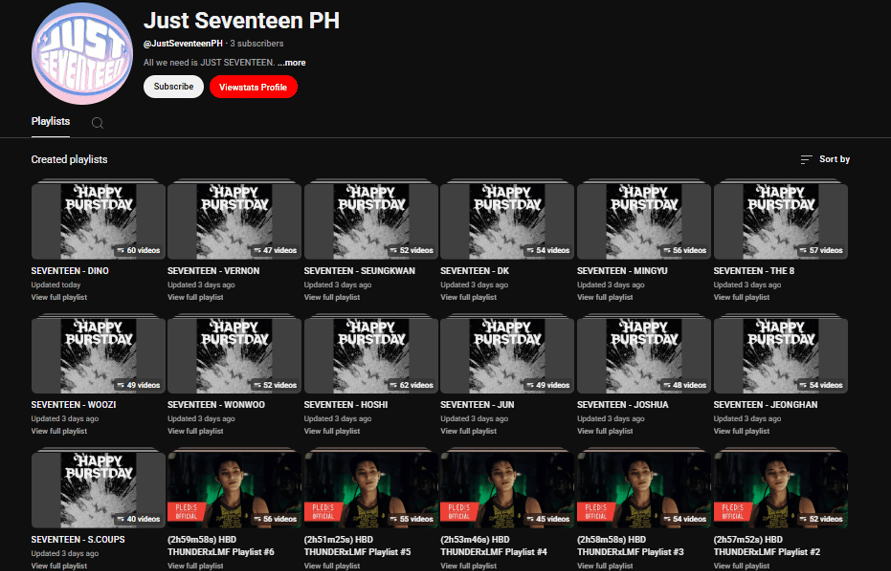View full playlist for SEVENTEEN - VERNON

click(195, 297)
